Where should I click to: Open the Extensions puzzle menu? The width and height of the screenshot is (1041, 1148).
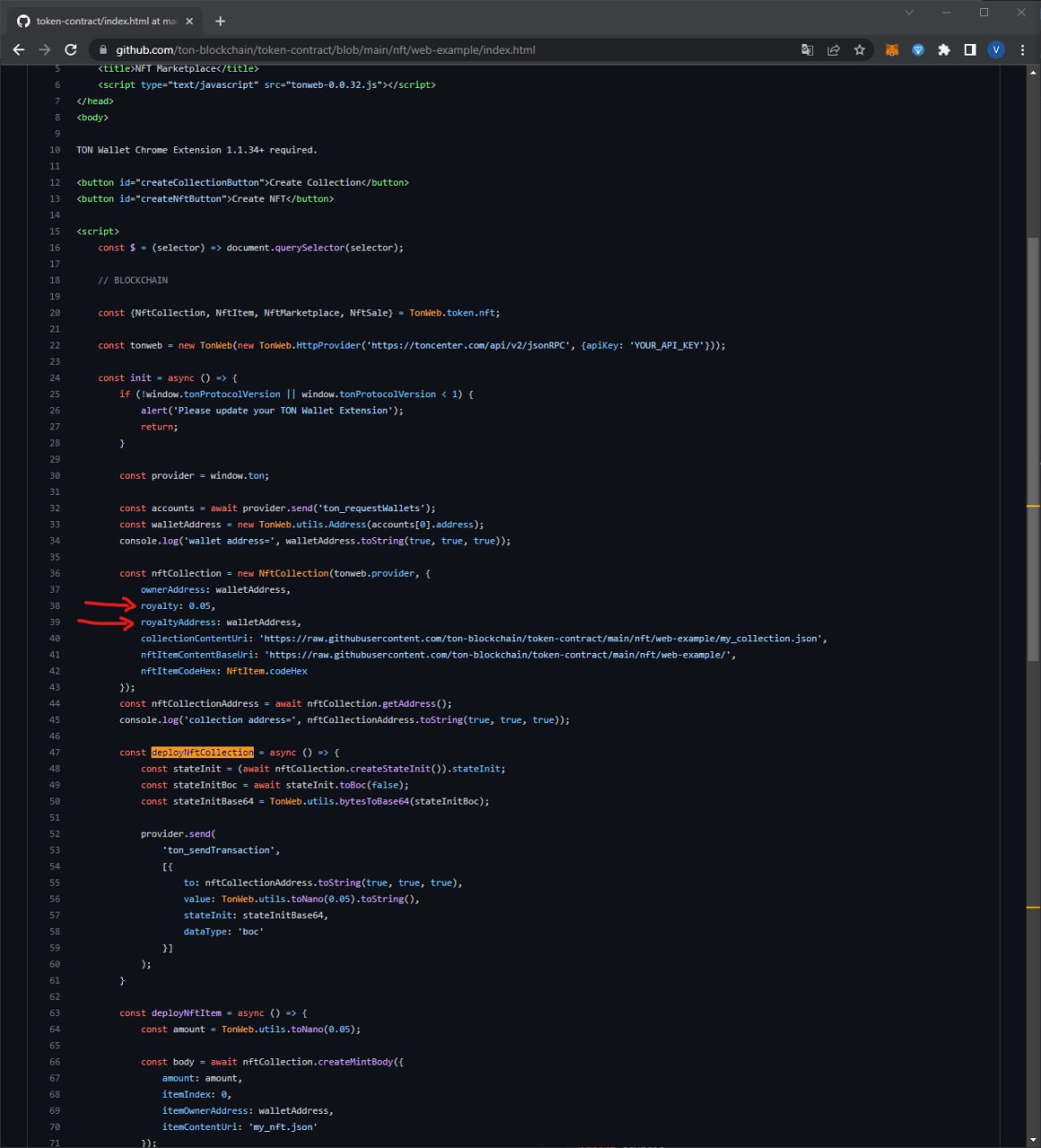[x=944, y=50]
